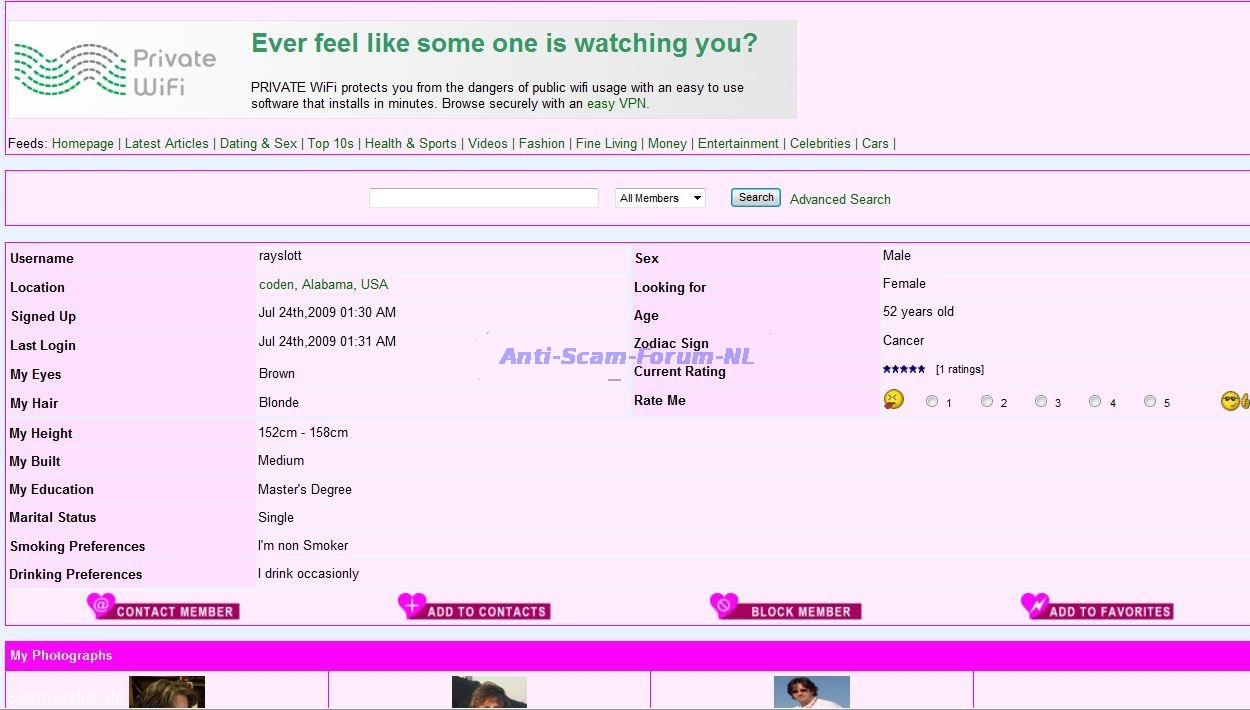Select rating 1 radio button
The width and height of the screenshot is (1250, 710).
pos(932,401)
